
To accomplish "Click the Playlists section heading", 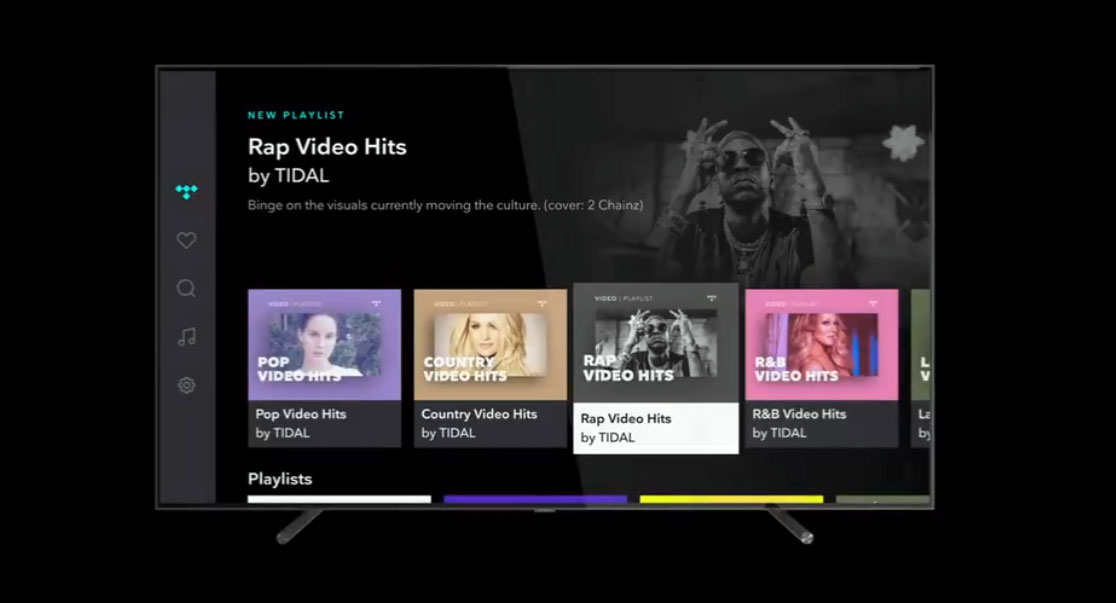I will [x=280, y=479].
